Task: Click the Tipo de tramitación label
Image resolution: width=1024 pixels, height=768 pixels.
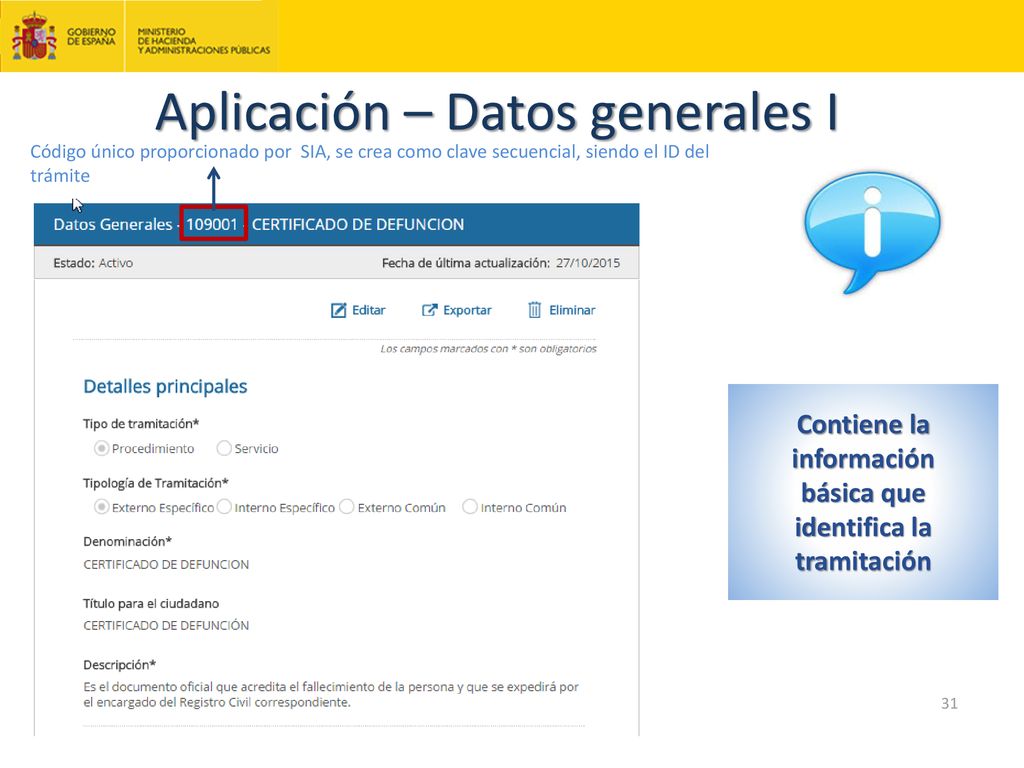Action: click(141, 424)
